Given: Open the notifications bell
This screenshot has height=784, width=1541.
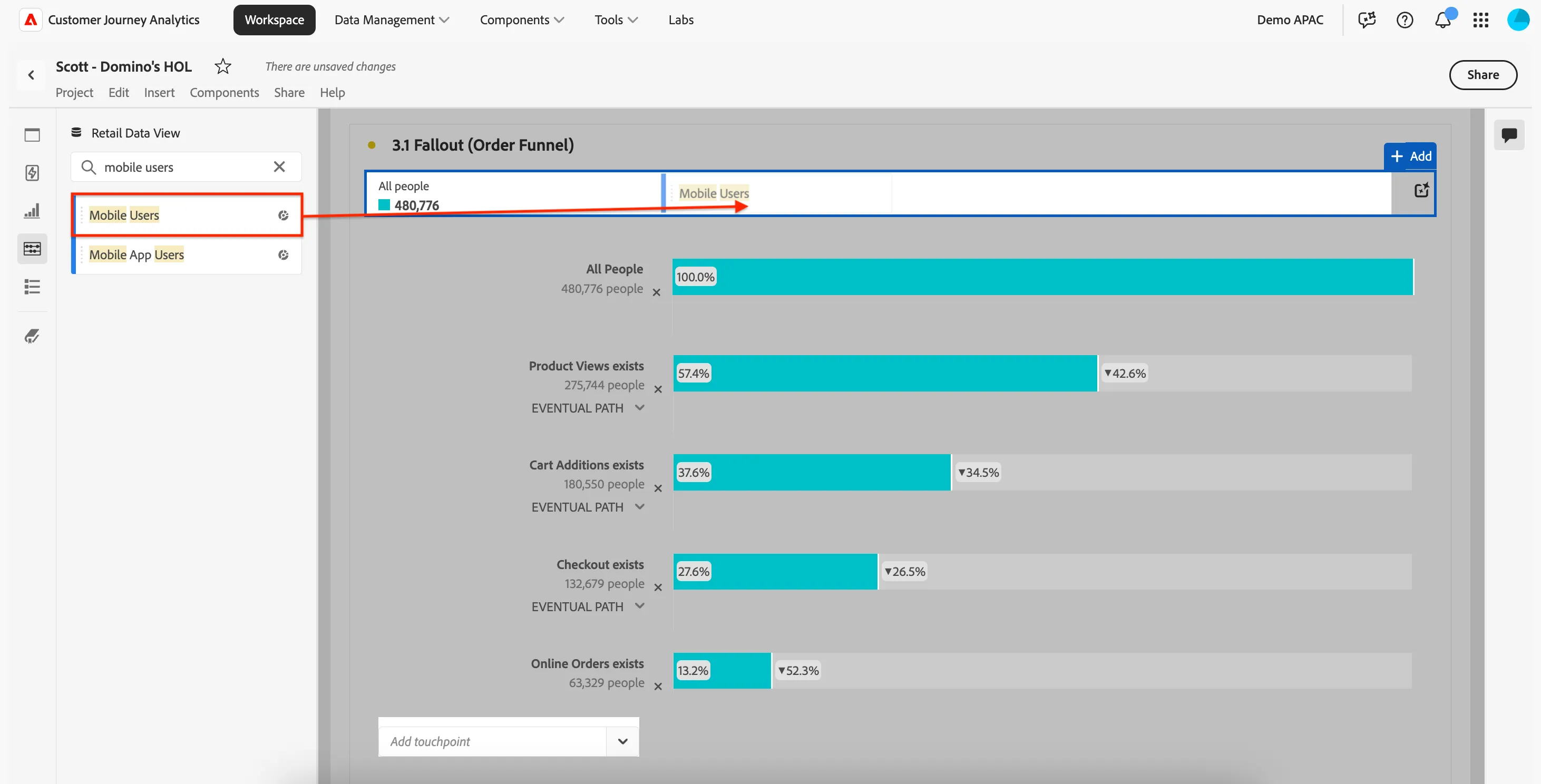Looking at the screenshot, I should pos(1443,19).
